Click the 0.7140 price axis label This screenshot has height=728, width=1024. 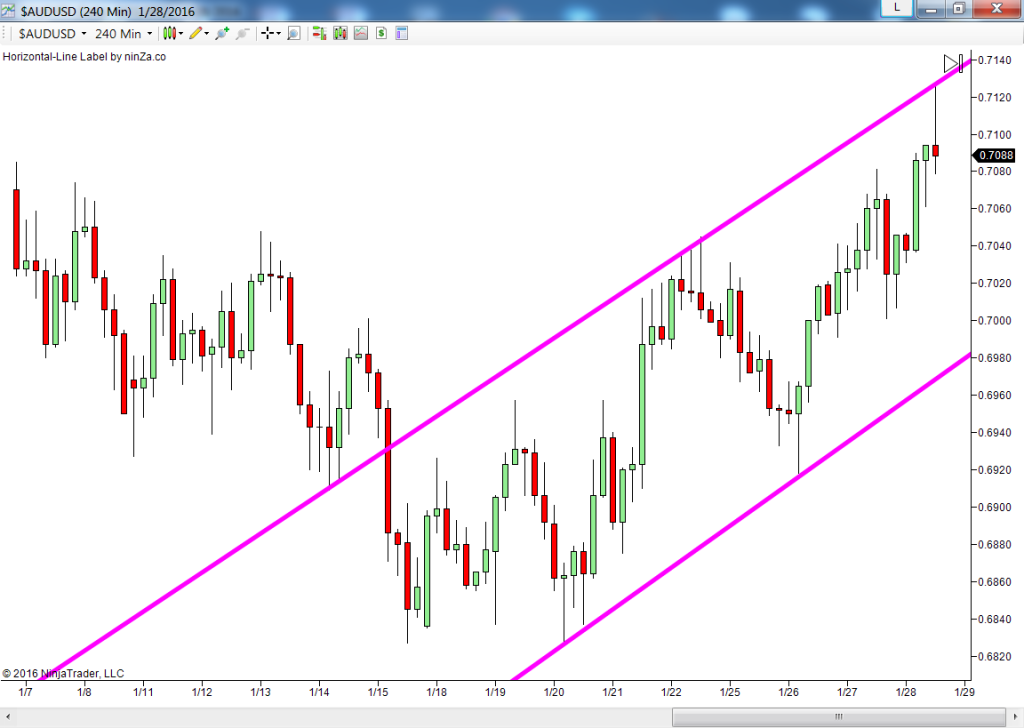coord(995,60)
